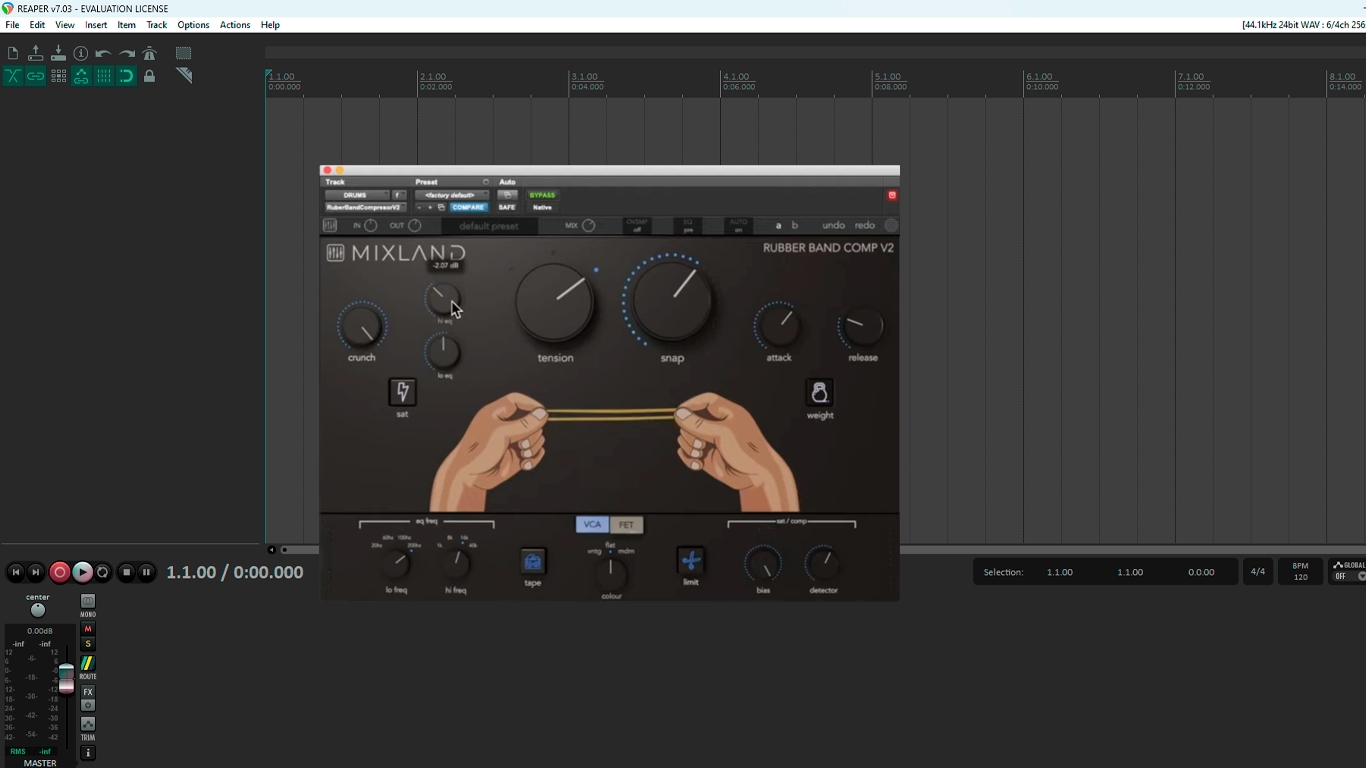1366x768 pixels.
Task: Toggle the tape icon button
Action: (533, 561)
